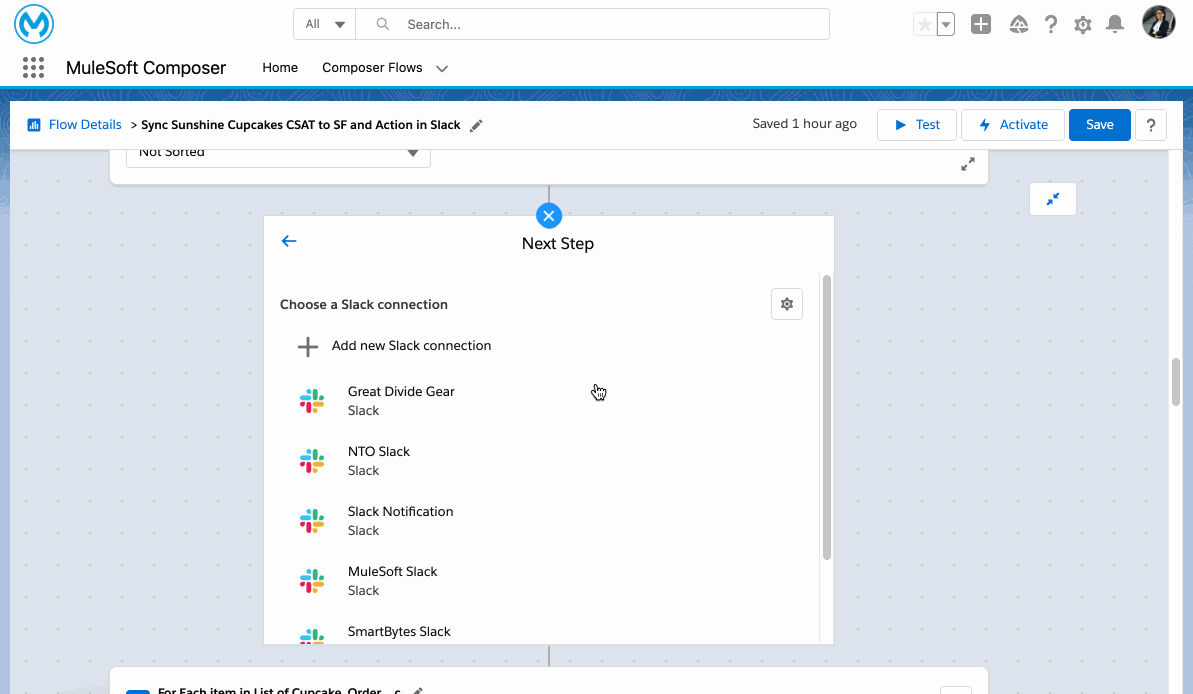Save the flow
The image size is (1193, 694).
pyautogui.click(x=1099, y=125)
